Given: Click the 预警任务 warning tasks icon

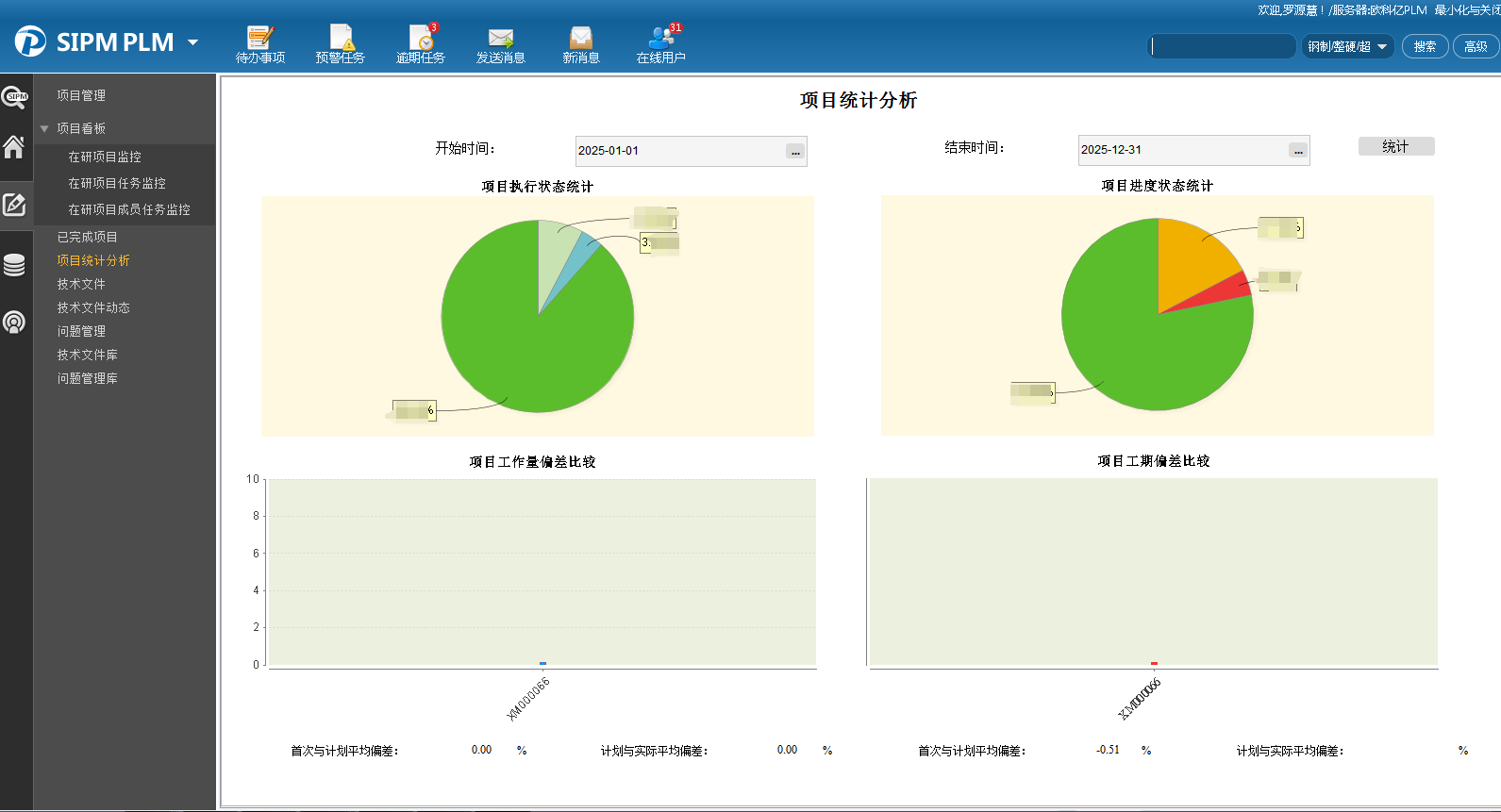Looking at the screenshot, I should [340, 44].
